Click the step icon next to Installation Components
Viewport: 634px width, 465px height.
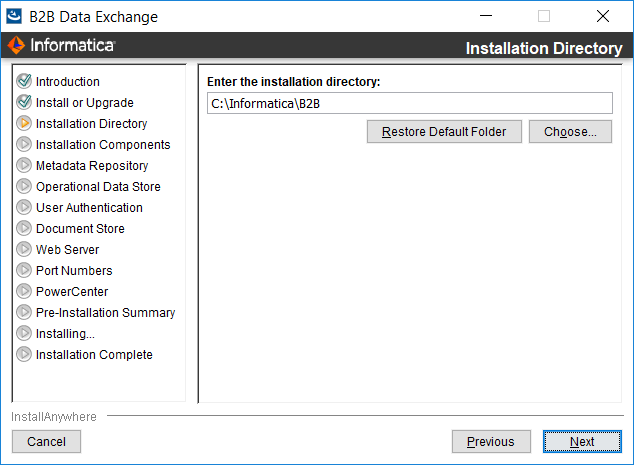(x=24, y=144)
